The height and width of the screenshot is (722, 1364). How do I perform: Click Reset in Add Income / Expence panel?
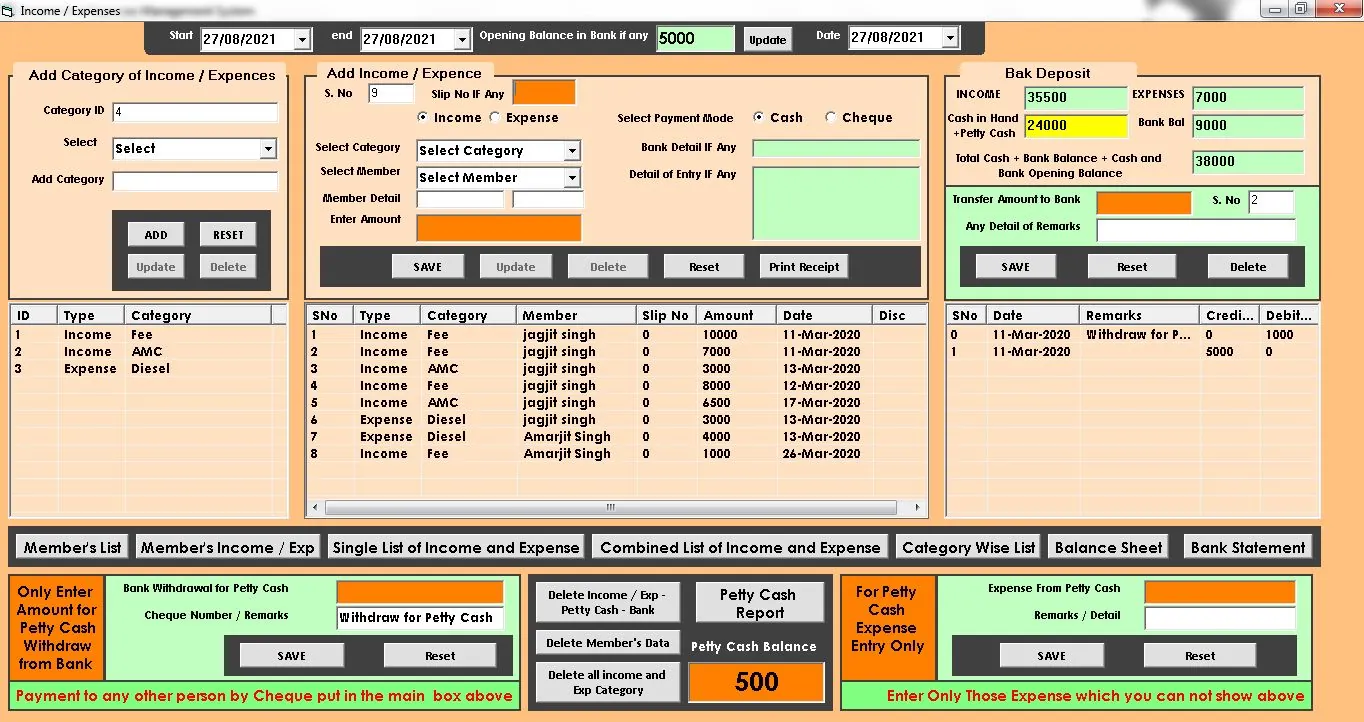(704, 267)
